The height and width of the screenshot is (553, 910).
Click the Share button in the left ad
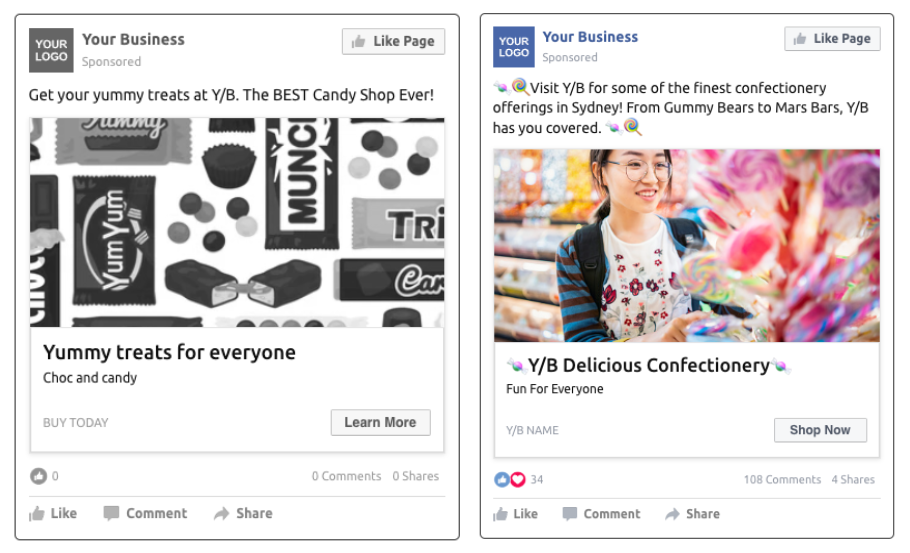click(x=243, y=513)
